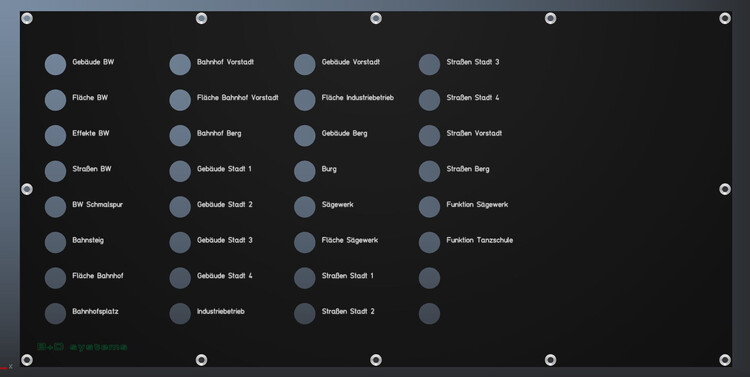Click the "Fläche BW" label text
Image resolution: width=750 pixels, height=377 pixels.
pyautogui.click(x=90, y=98)
